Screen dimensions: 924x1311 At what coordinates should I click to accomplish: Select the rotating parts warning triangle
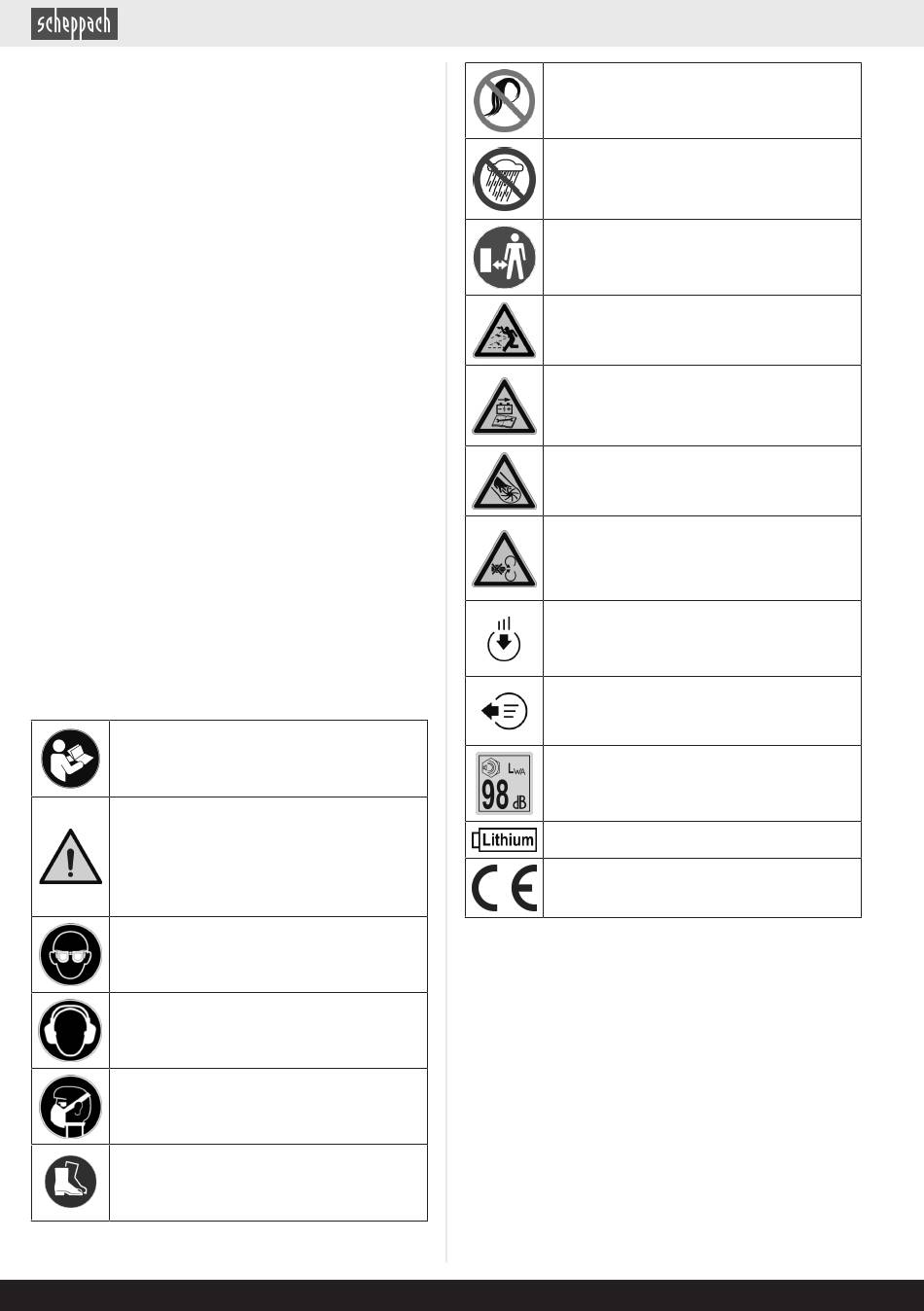505,559
